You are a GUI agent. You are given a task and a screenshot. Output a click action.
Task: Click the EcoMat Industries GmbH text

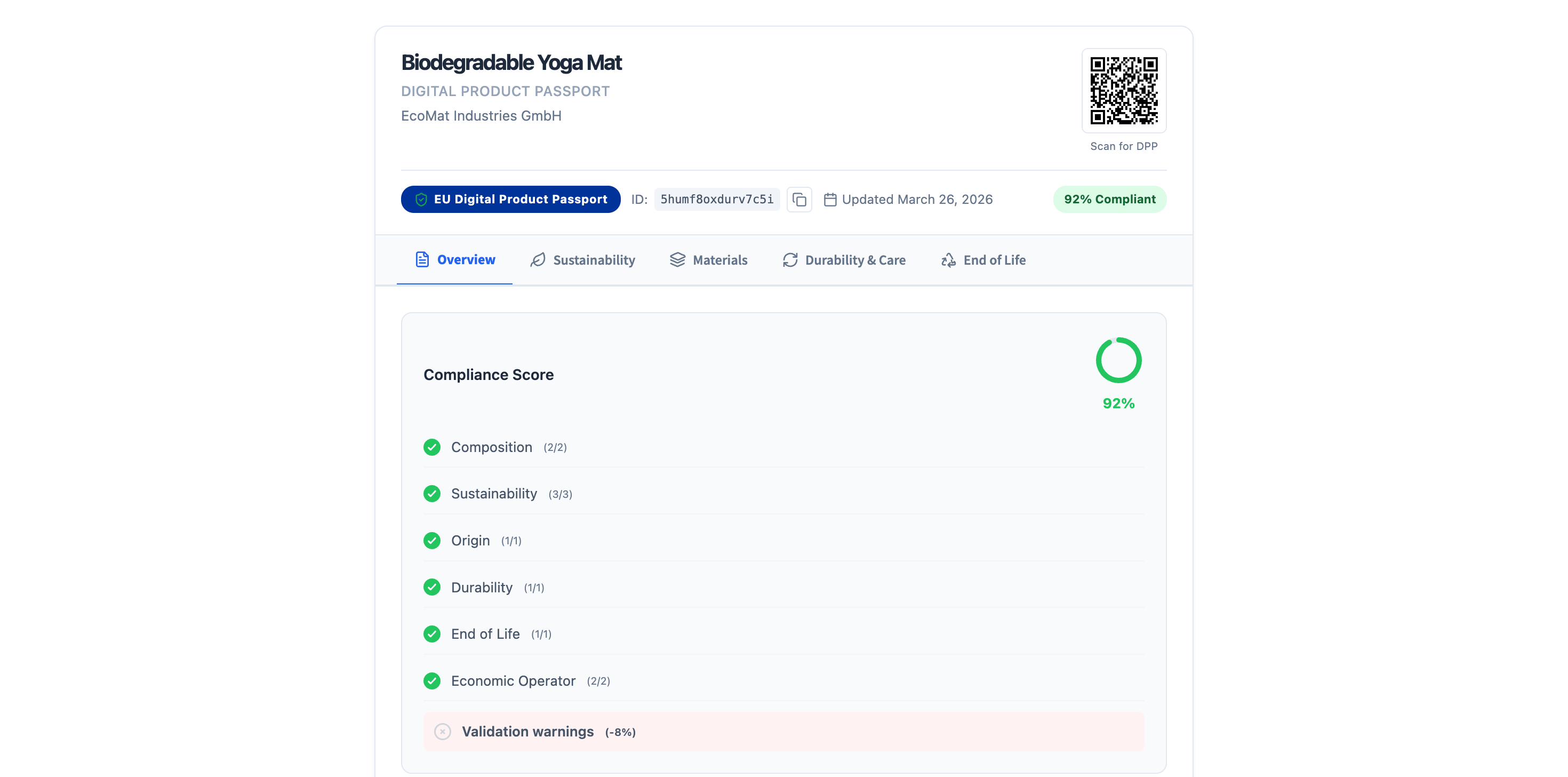[481, 116]
